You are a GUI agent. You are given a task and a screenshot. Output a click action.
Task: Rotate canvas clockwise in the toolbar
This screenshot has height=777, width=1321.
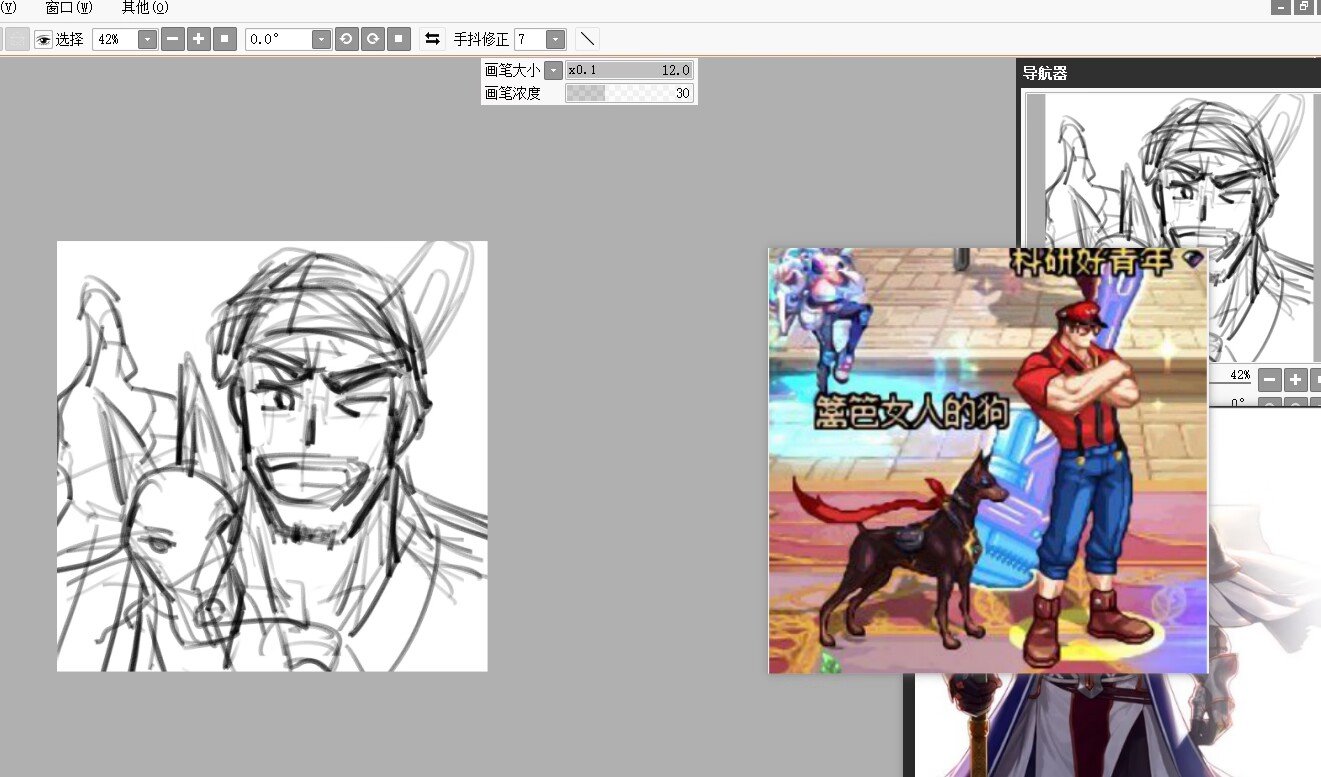pos(372,39)
